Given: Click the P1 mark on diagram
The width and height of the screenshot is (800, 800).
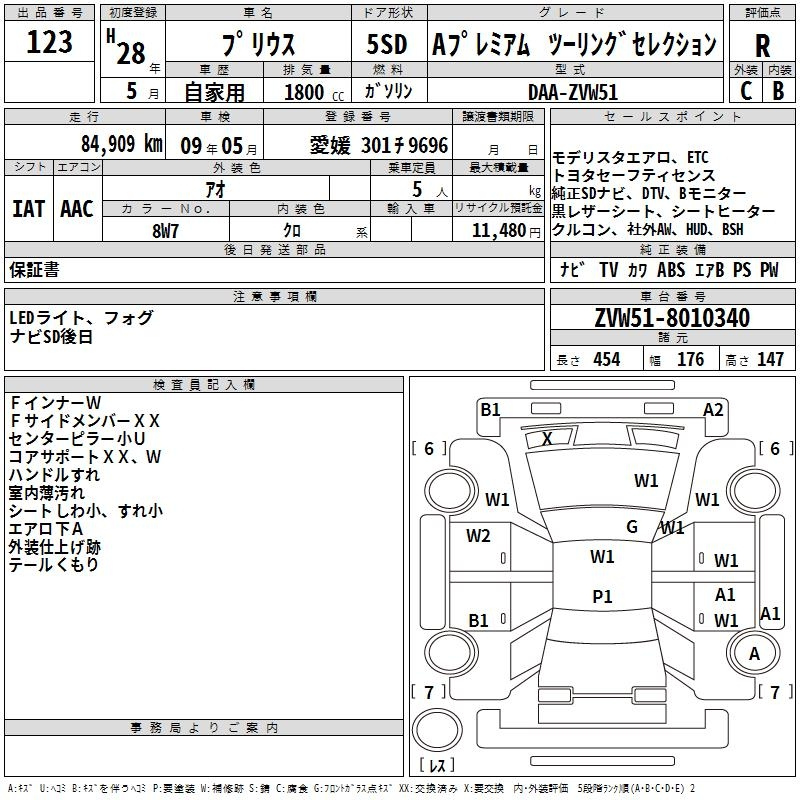Looking at the screenshot, I should tap(602, 596).
